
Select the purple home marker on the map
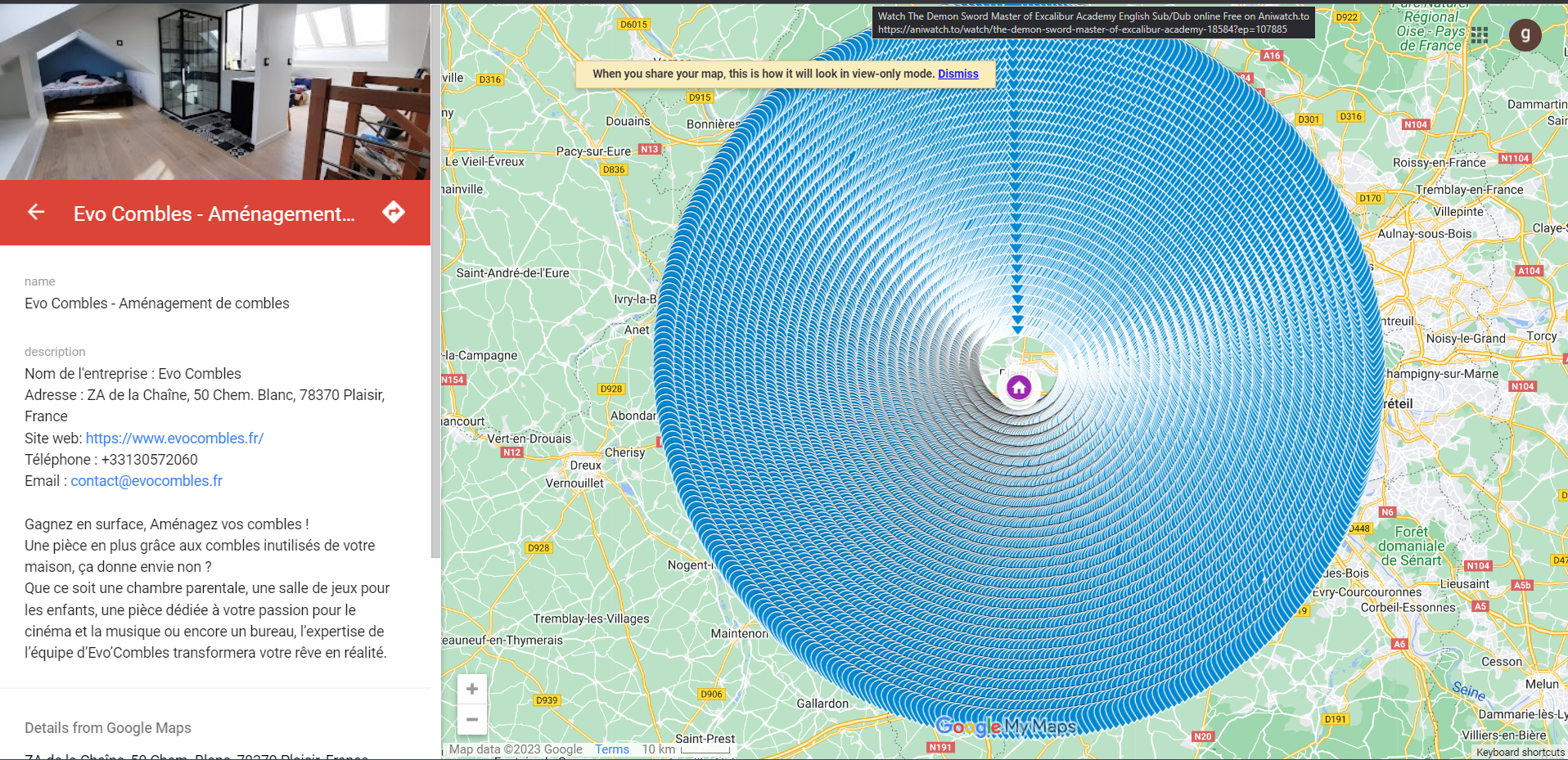tap(1019, 388)
